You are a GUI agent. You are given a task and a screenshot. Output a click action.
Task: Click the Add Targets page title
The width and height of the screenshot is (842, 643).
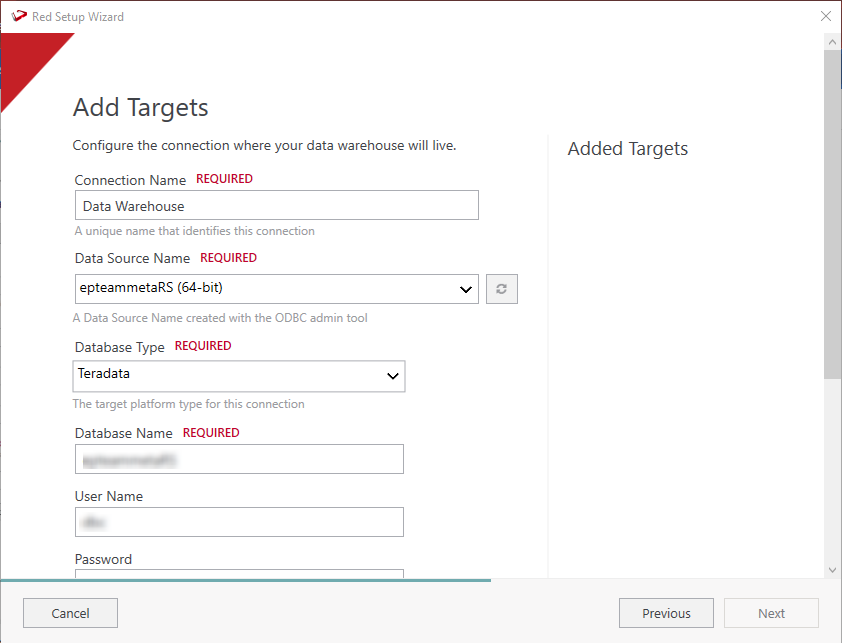tap(141, 108)
